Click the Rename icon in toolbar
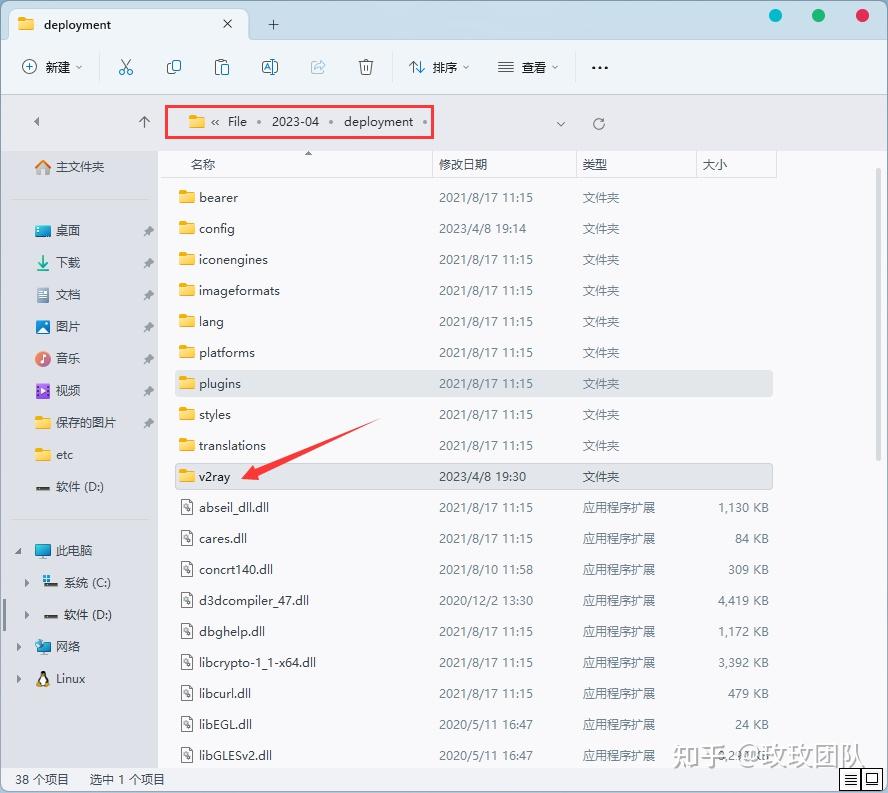Viewport: 888px width, 793px height. pos(270,67)
